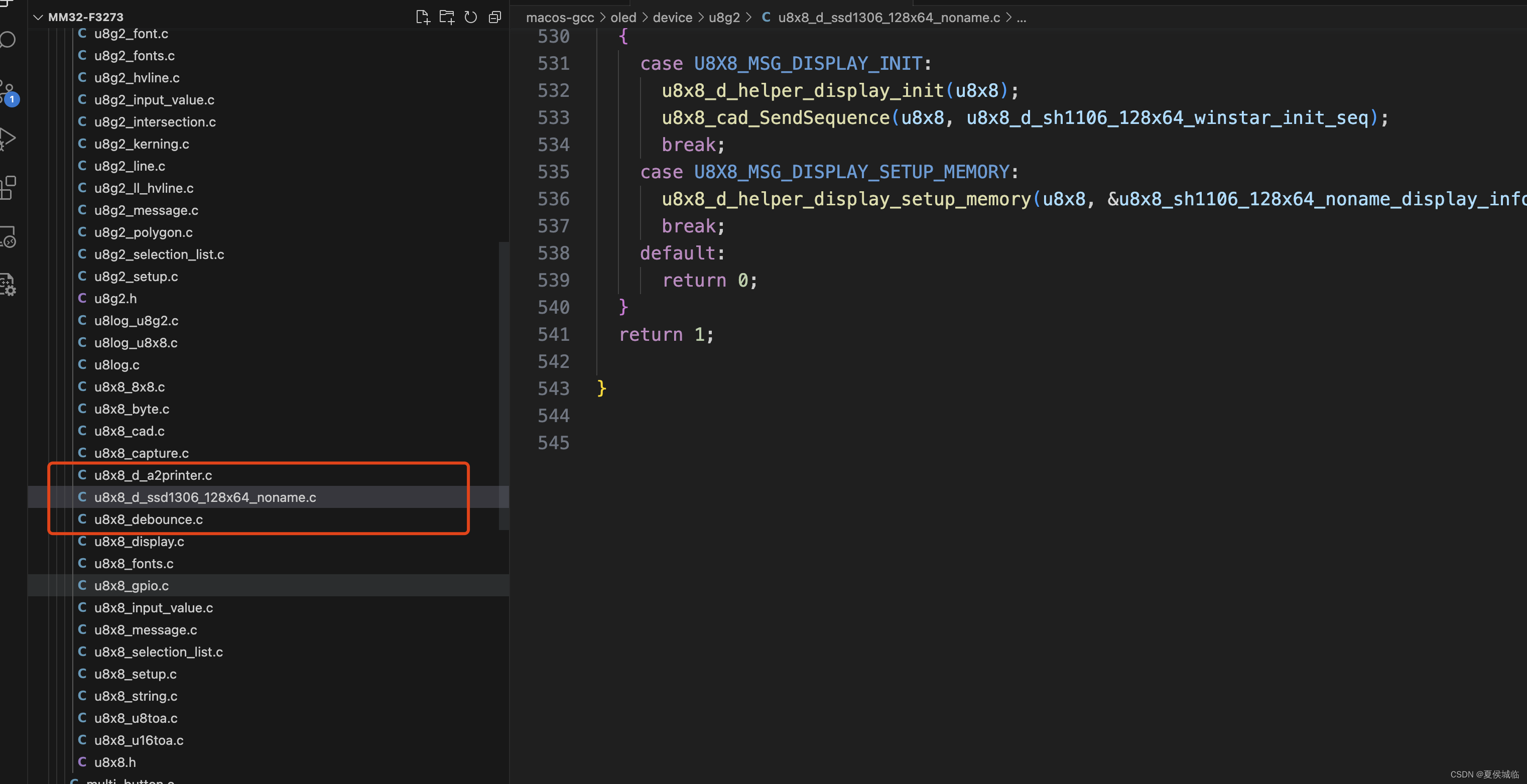Click oled in the breadcrumb path

(x=623, y=18)
